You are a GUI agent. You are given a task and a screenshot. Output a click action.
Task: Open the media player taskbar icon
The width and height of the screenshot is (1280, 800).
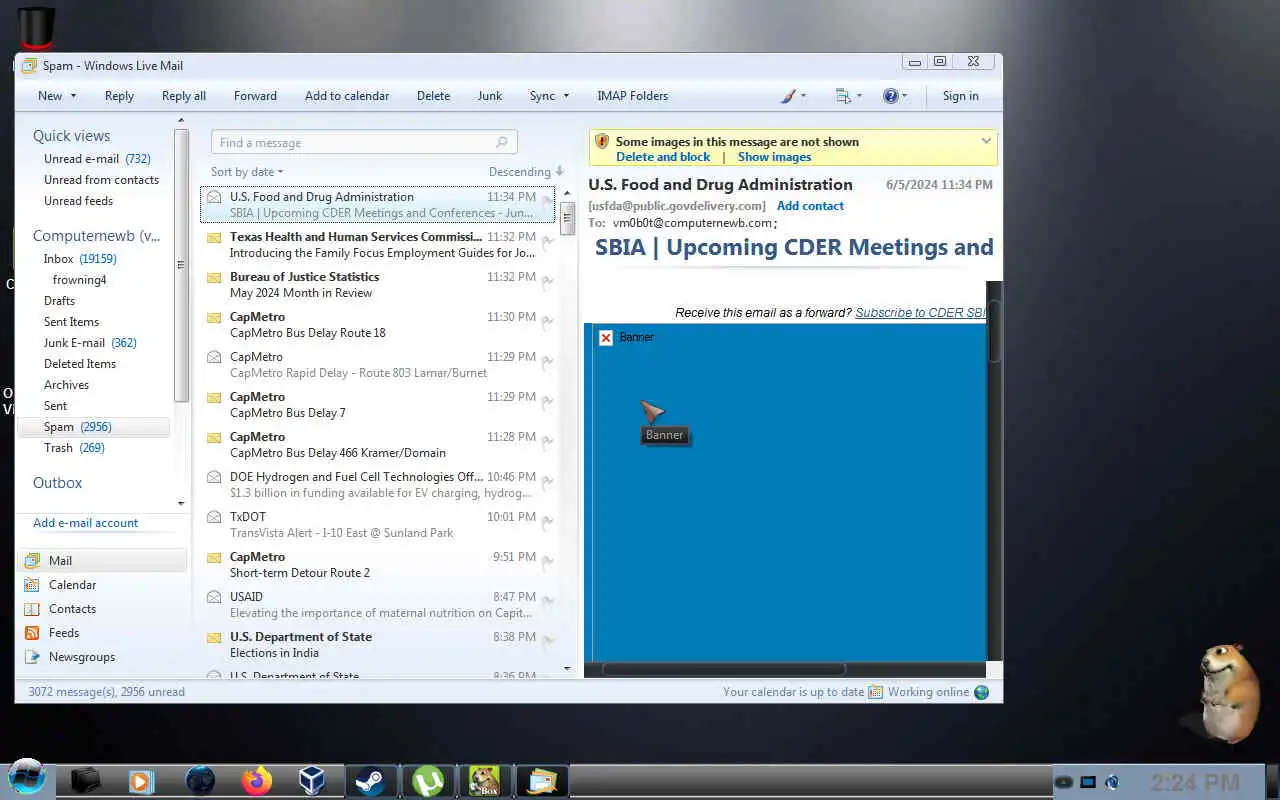point(143,780)
